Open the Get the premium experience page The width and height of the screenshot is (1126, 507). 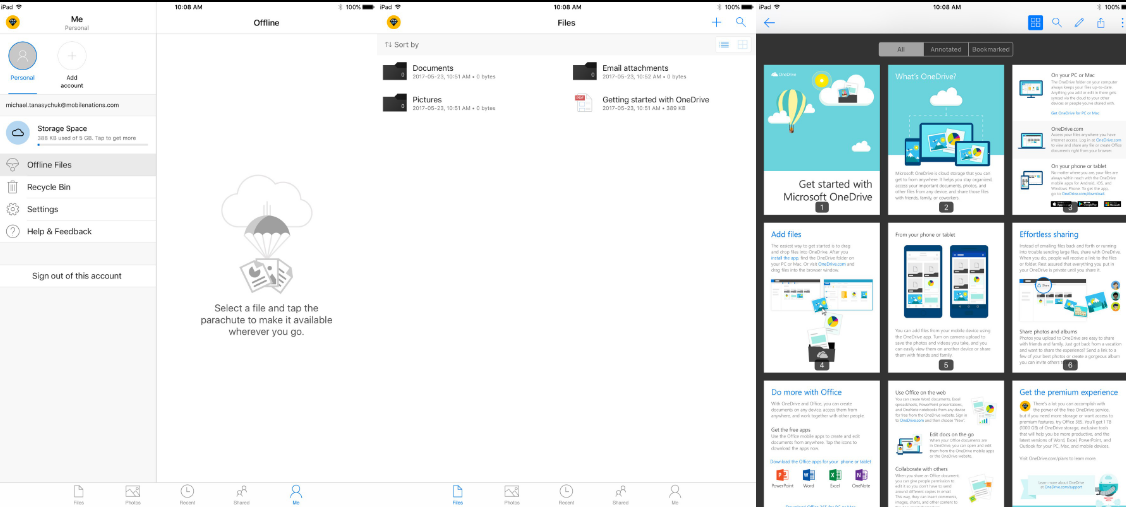point(1069,444)
